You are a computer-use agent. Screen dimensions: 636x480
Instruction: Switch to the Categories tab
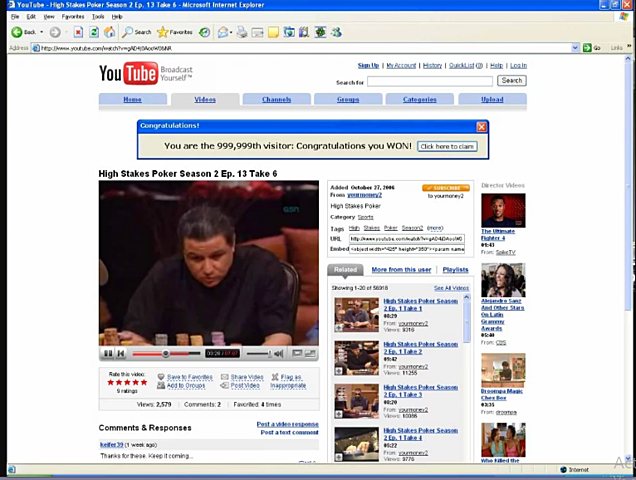coord(420,99)
